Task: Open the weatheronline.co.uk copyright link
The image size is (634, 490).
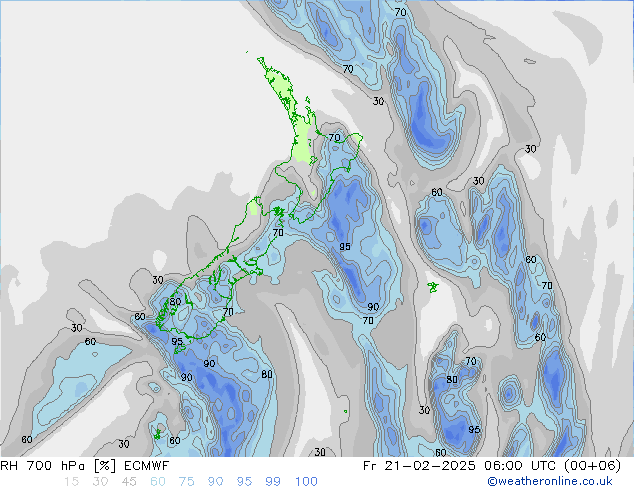Action: point(550,481)
